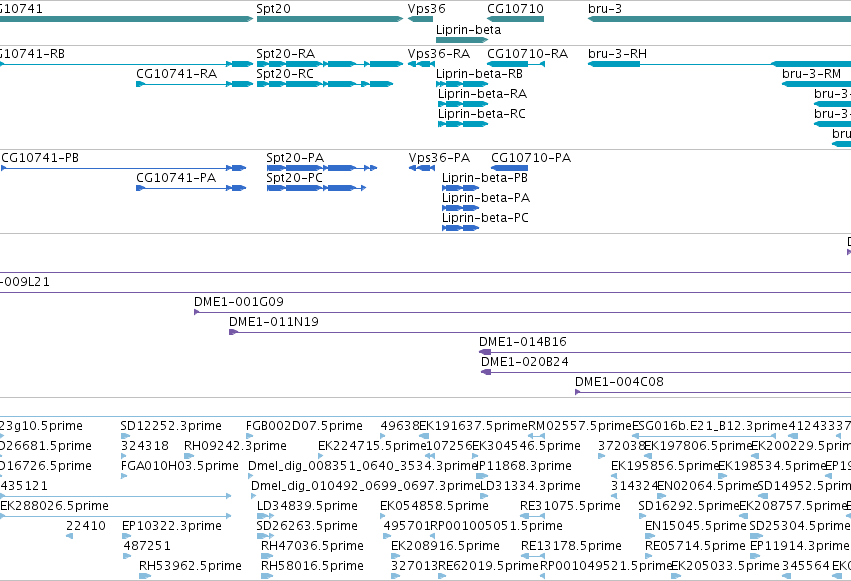Select EST RE13178.5prime label
Viewport: 851px width, 581px height.
point(572,546)
